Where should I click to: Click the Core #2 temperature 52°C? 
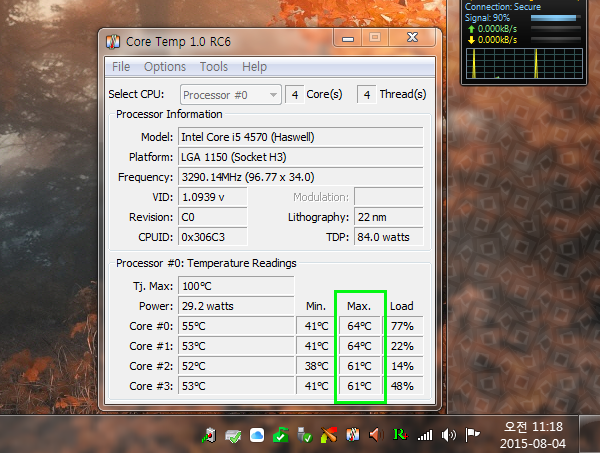(x=236, y=366)
